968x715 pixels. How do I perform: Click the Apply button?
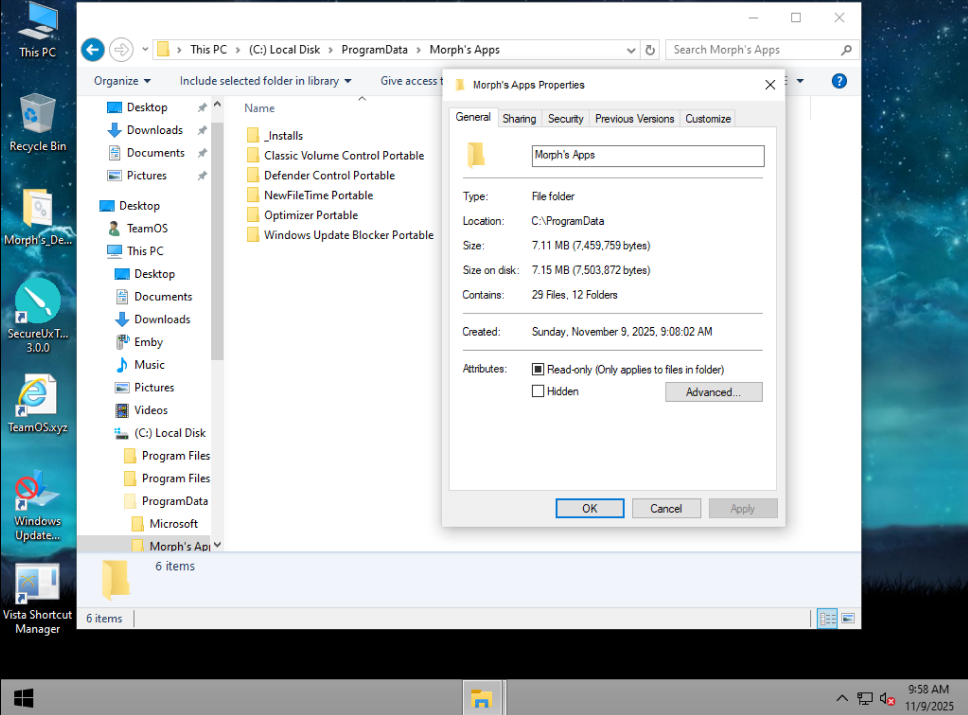click(x=743, y=508)
